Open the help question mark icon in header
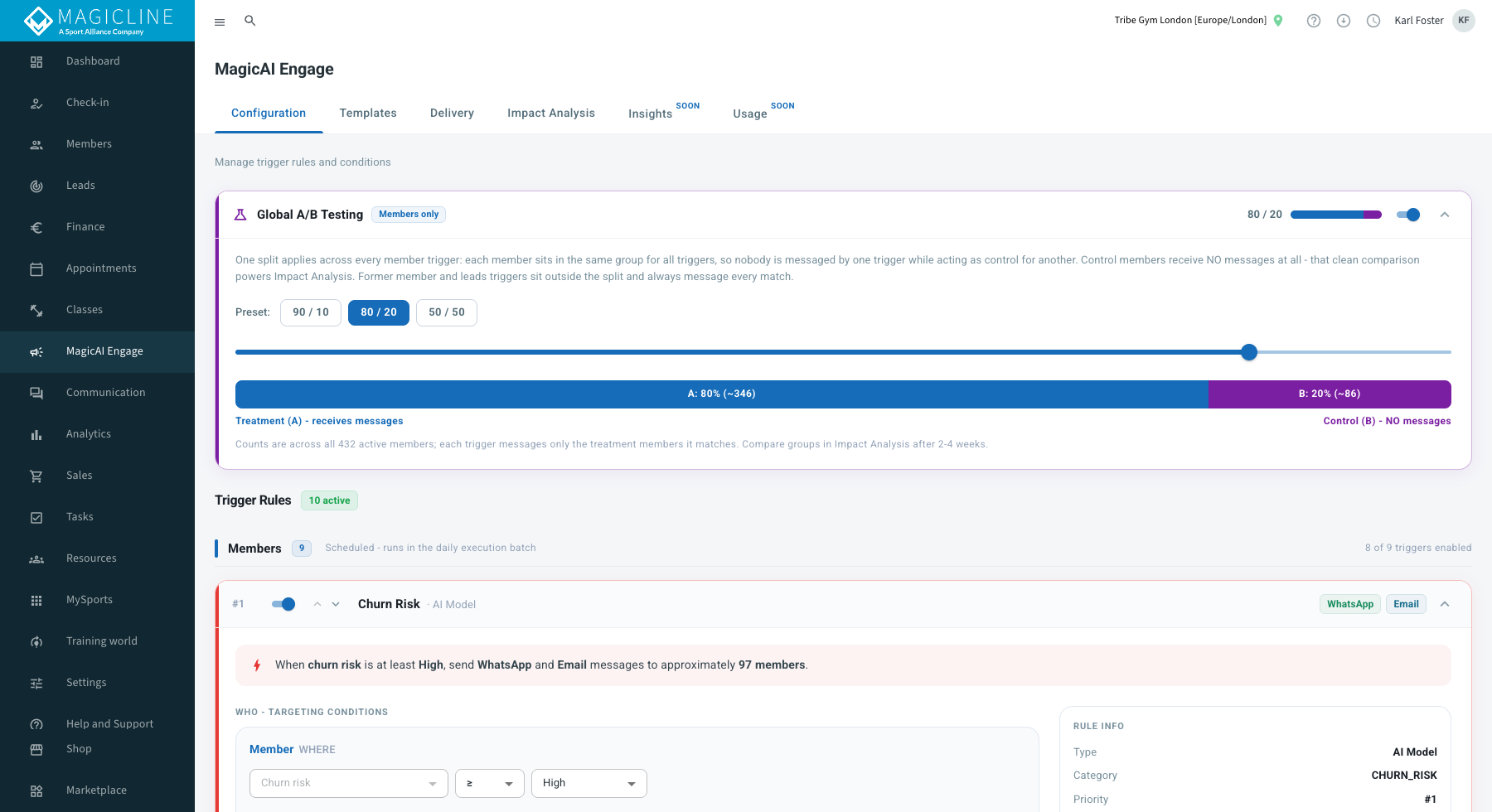1492x812 pixels. point(1314,21)
